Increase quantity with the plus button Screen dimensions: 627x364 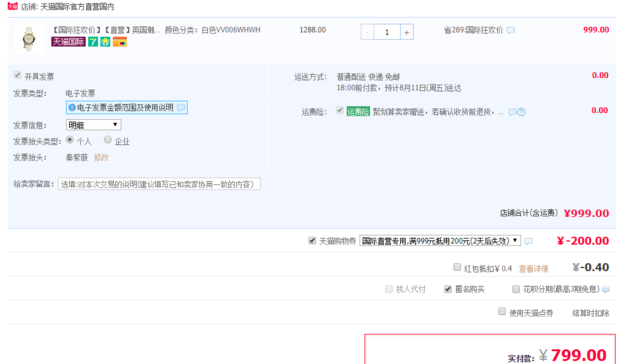point(407,32)
